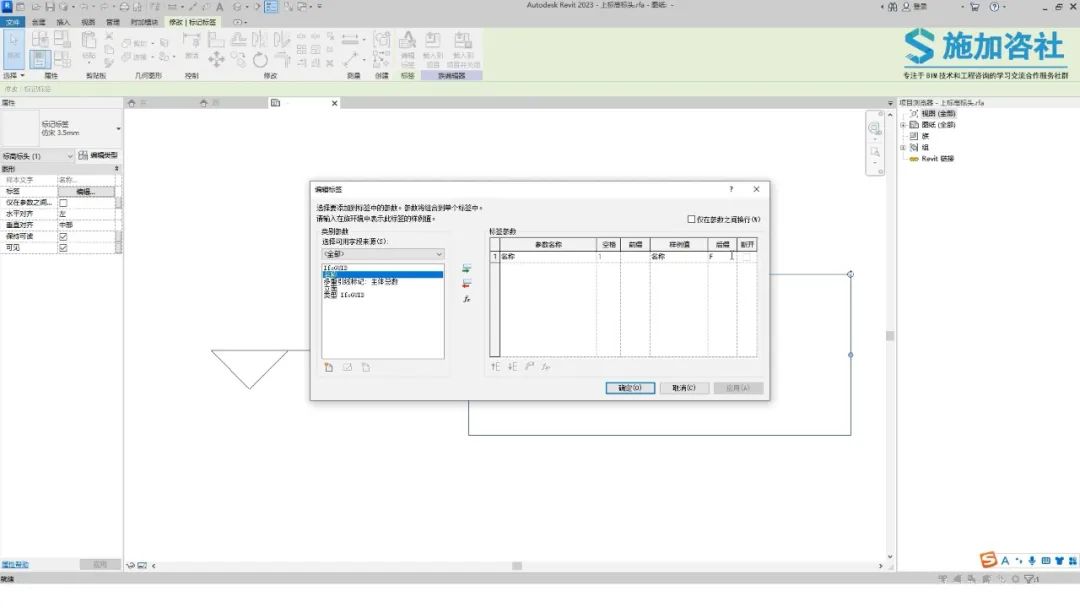Click the vertical scrollbar thumb right of canvas
1080x608 pixels.
click(x=890, y=336)
